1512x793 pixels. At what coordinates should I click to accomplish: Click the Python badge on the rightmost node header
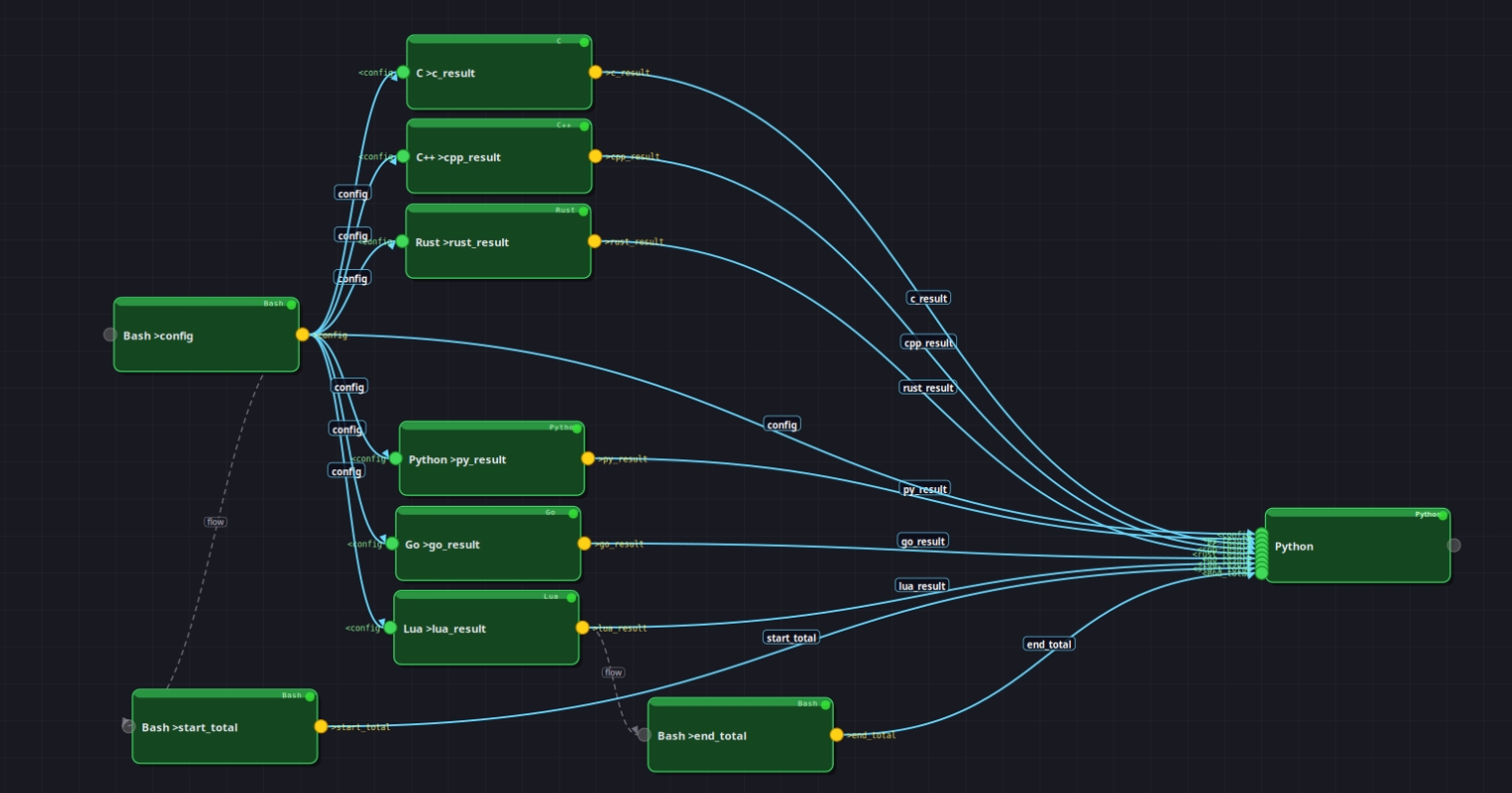tap(1424, 514)
